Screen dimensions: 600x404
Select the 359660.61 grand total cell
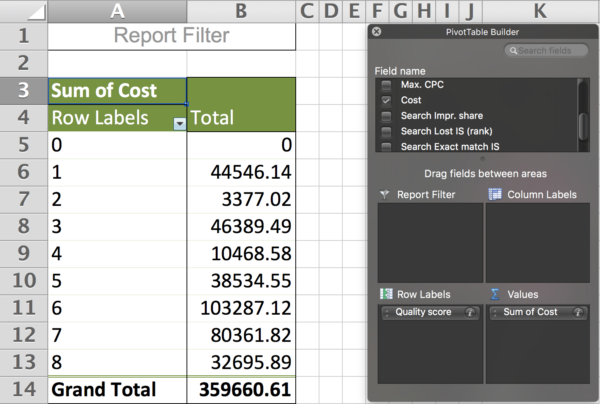click(241, 390)
